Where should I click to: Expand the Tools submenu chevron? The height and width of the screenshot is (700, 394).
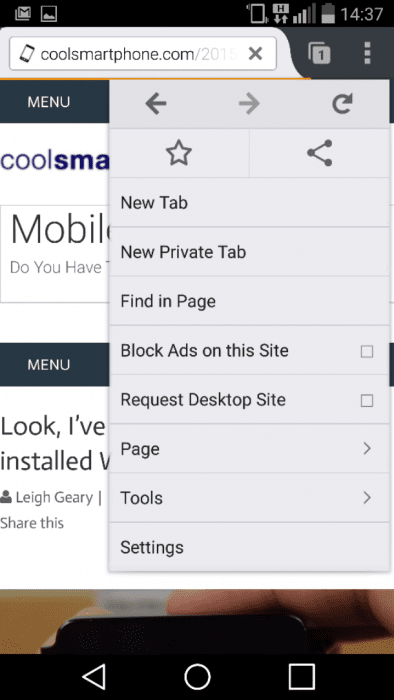[x=367, y=498]
